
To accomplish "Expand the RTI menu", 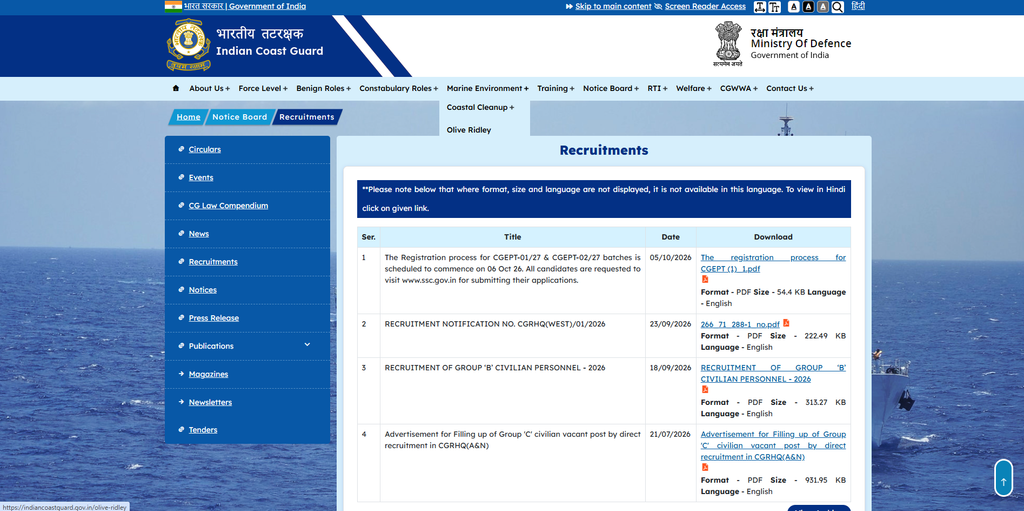I will 657,88.
